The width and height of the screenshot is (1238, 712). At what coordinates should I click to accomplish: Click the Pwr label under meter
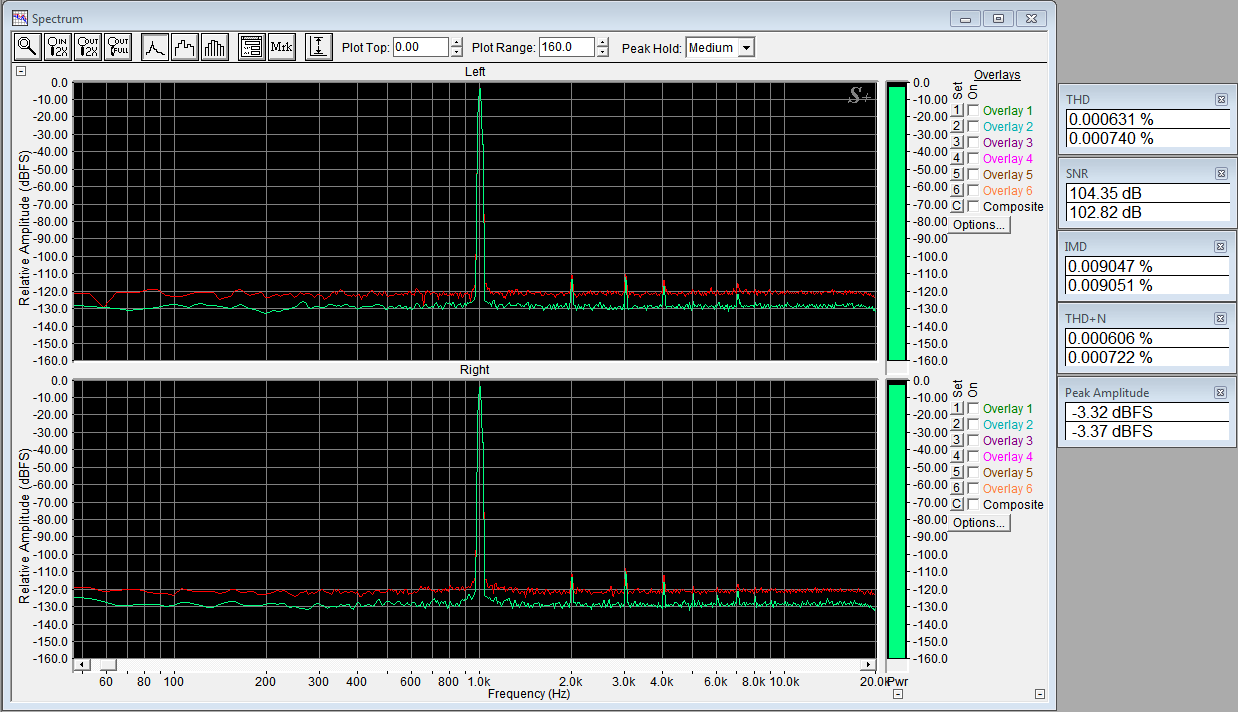pos(899,681)
